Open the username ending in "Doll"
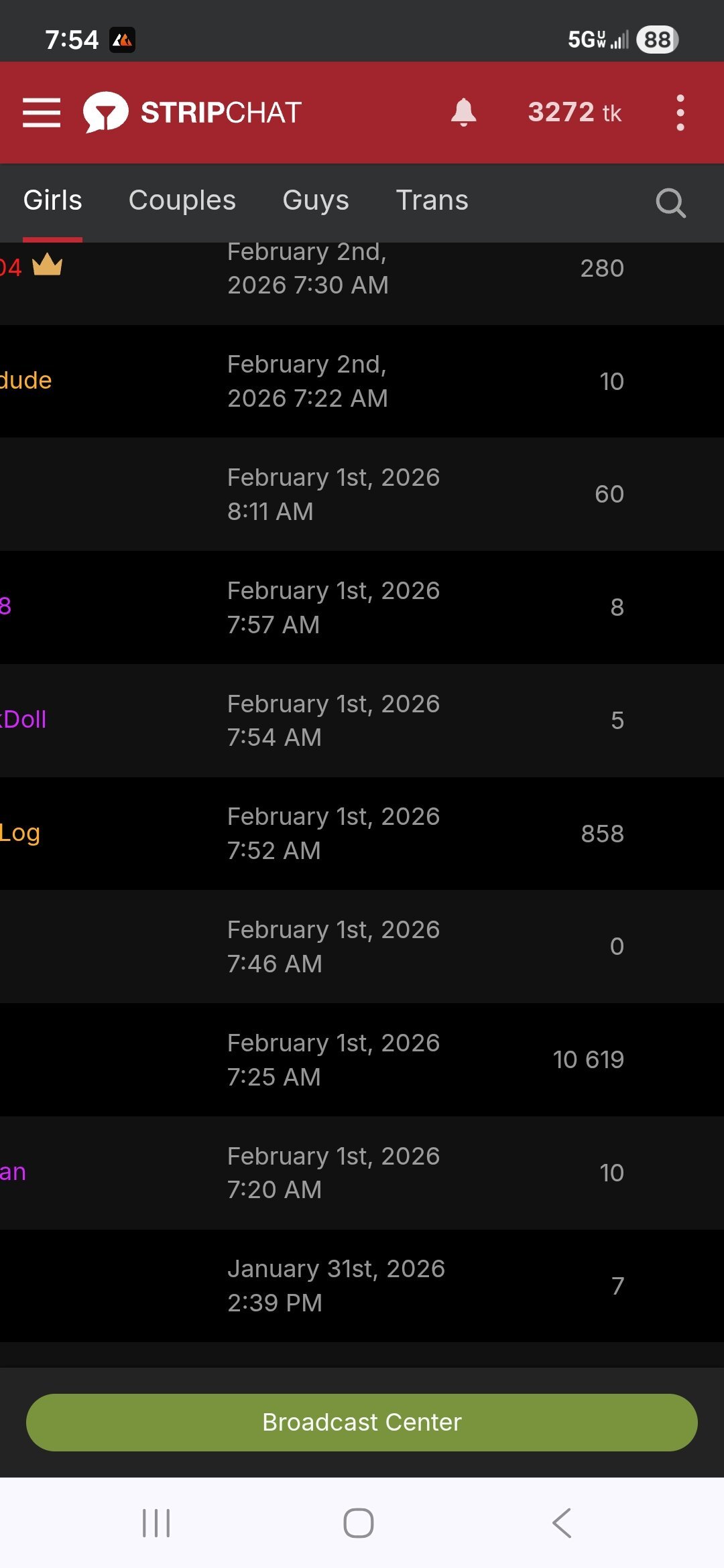The image size is (724, 1568). 23,720
